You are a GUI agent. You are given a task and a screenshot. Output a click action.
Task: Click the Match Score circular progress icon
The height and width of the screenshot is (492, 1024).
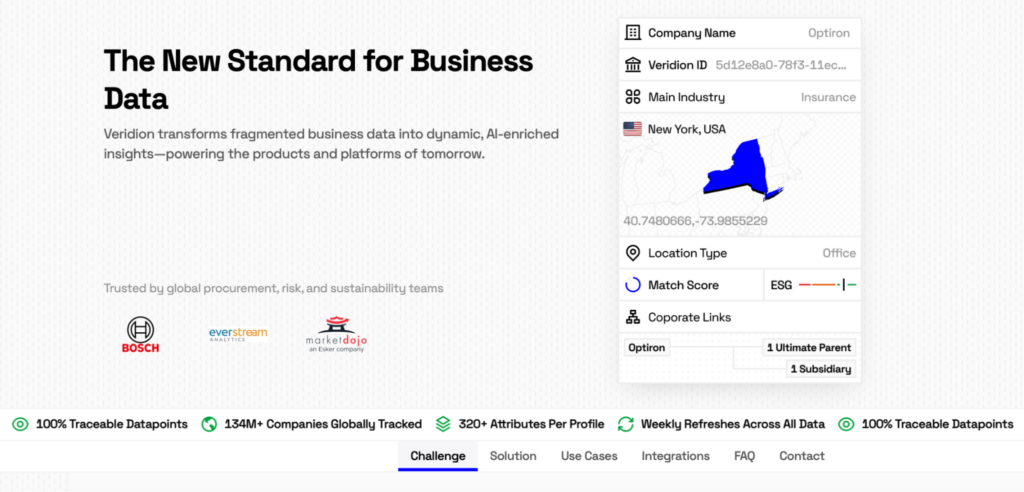[632, 285]
